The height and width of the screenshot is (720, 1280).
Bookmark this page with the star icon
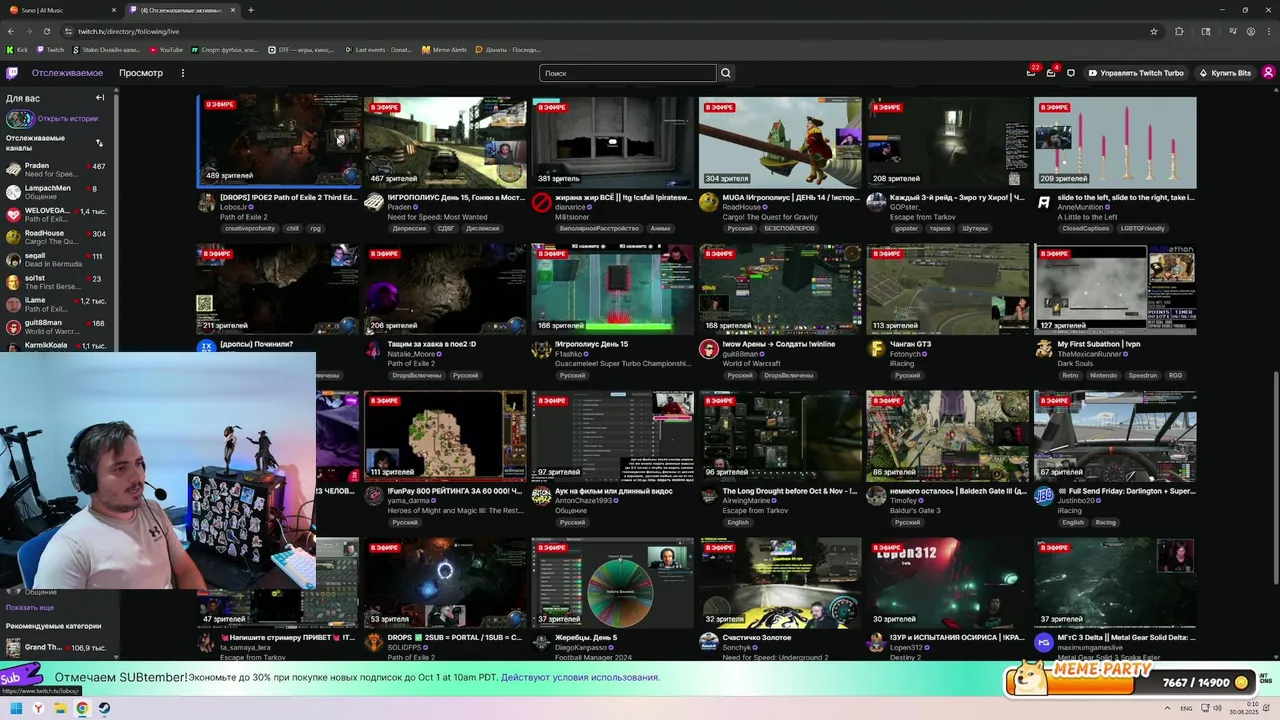(1154, 32)
